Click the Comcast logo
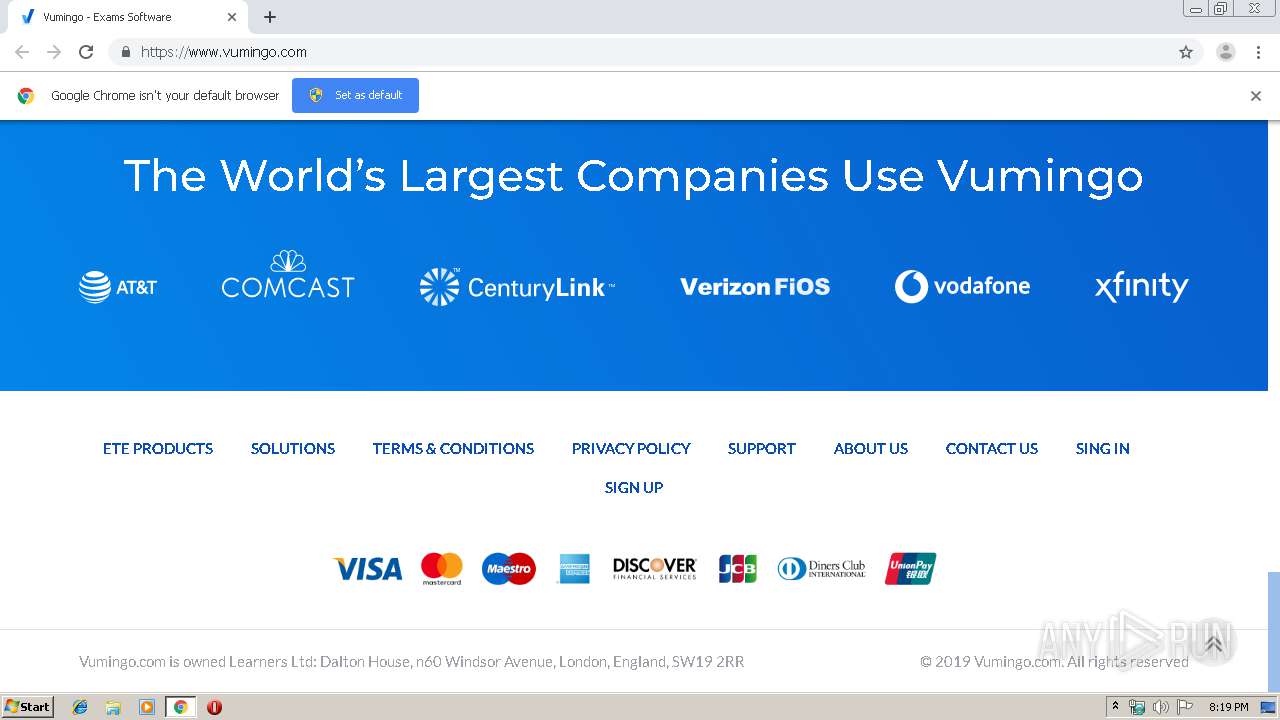Image resolution: width=1280 pixels, height=720 pixels. [x=288, y=275]
